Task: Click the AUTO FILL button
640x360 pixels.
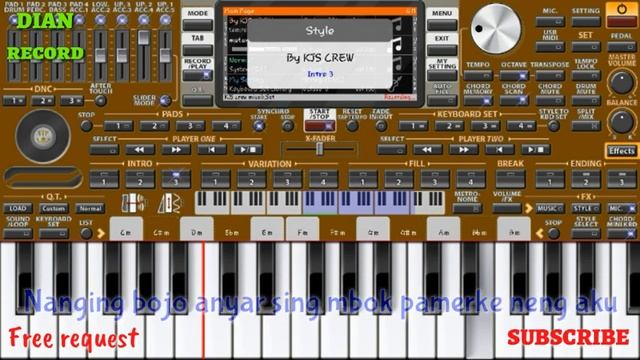Action: point(442,100)
